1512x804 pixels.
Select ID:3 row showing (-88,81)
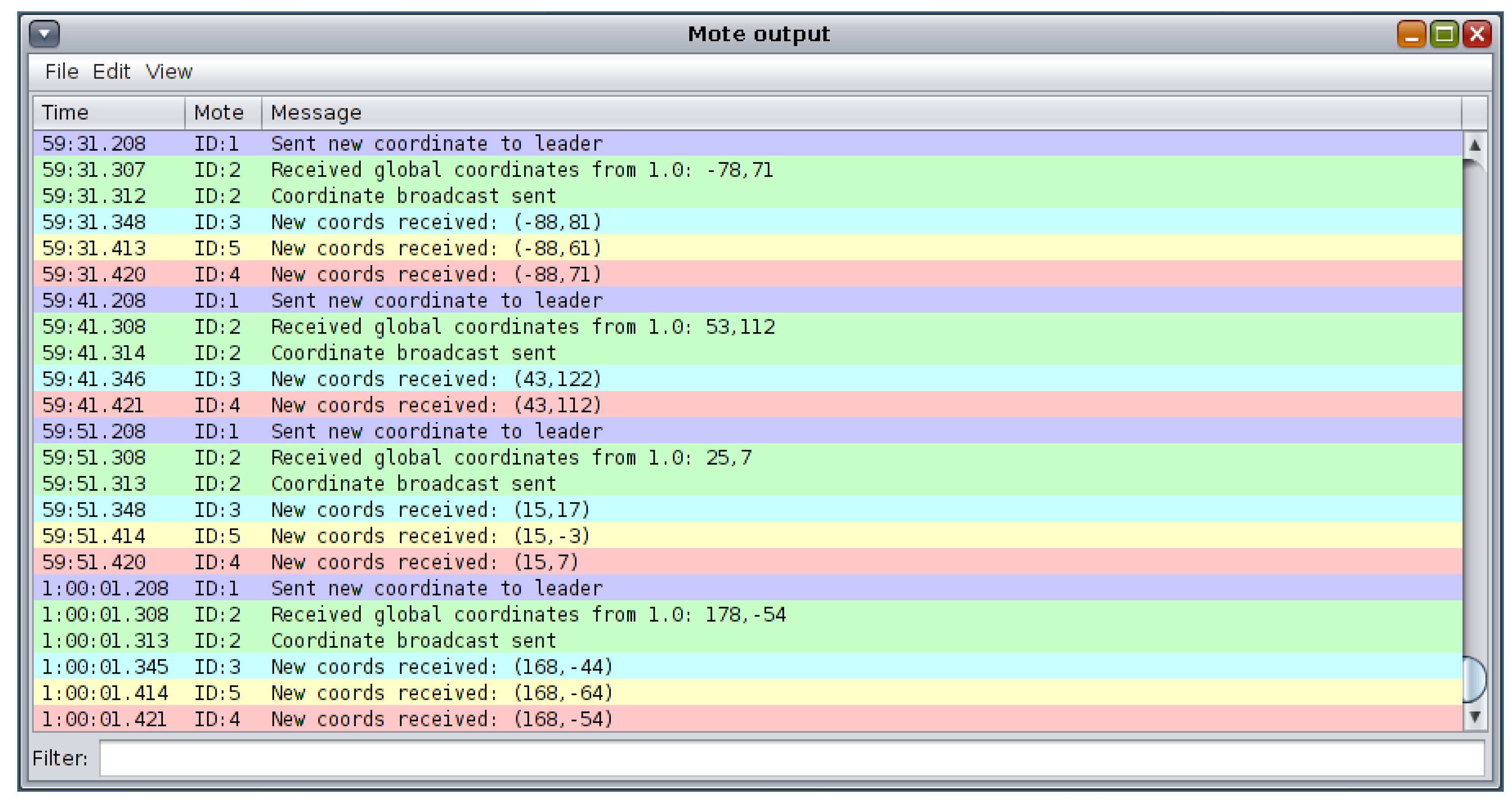click(x=436, y=222)
